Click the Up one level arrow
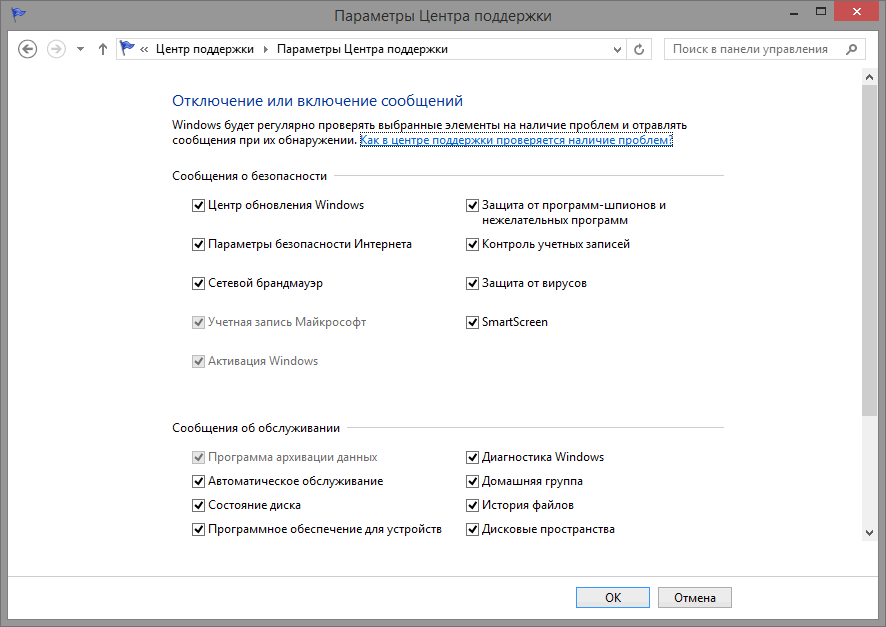 click(x=103, y=49)
